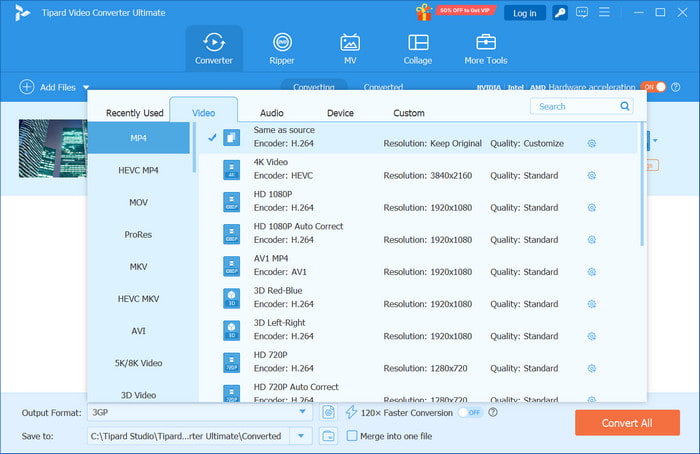
Task: Switch to the Audio format tab
Action: (x=271, y=113)
